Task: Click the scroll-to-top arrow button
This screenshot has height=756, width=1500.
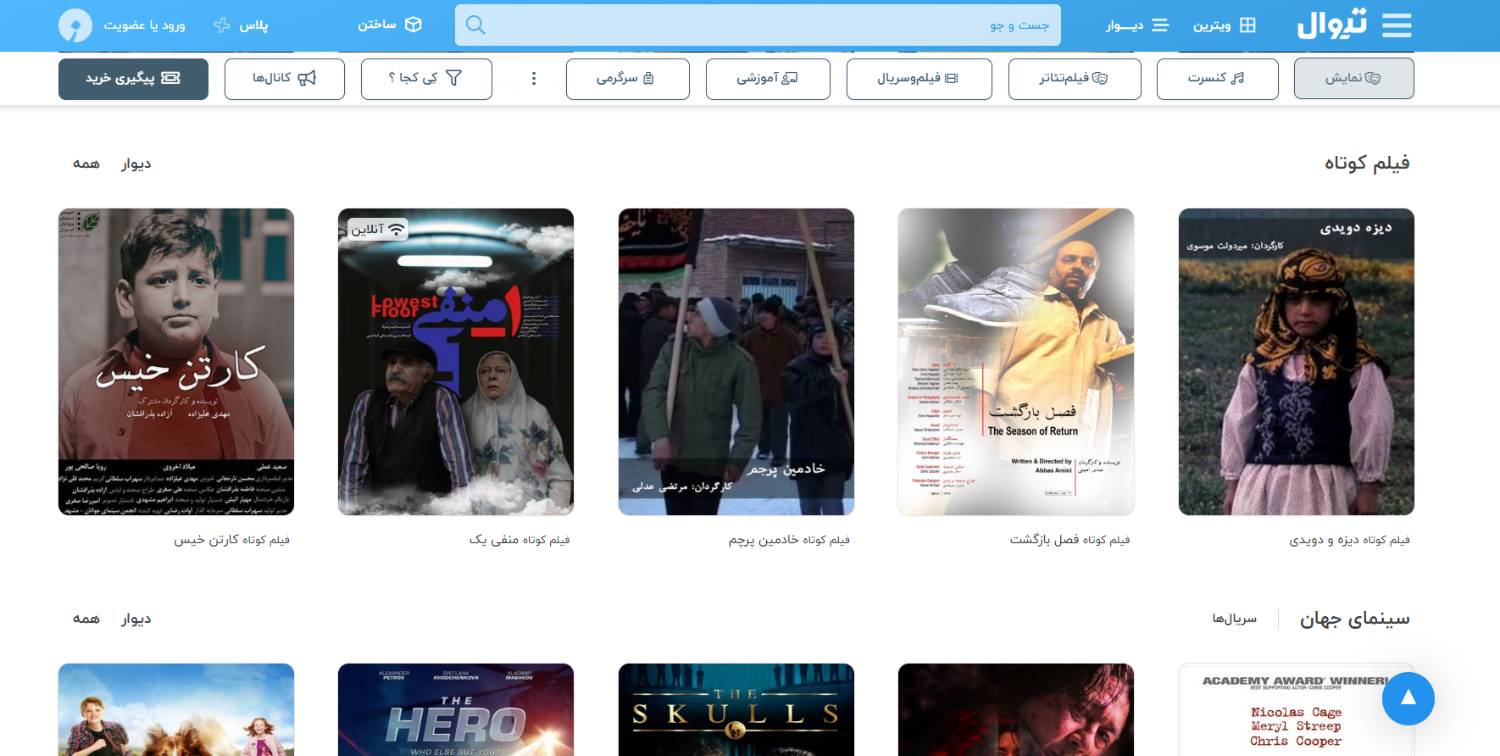Action: coord(1408,698)
